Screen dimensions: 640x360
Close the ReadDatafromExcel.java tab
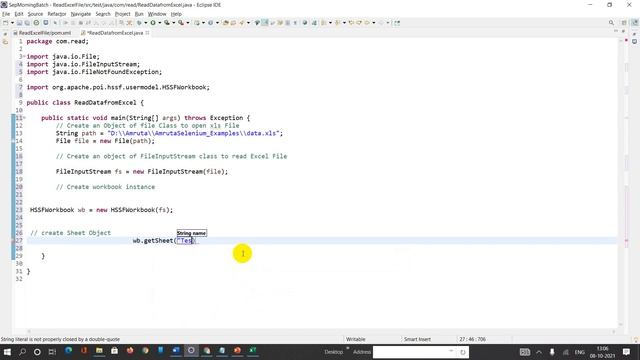[147, 33]
